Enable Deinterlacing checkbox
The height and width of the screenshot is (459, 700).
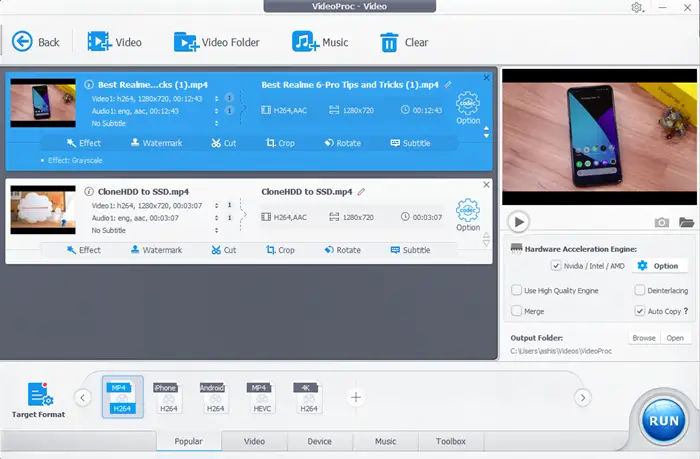click(640, 290)
